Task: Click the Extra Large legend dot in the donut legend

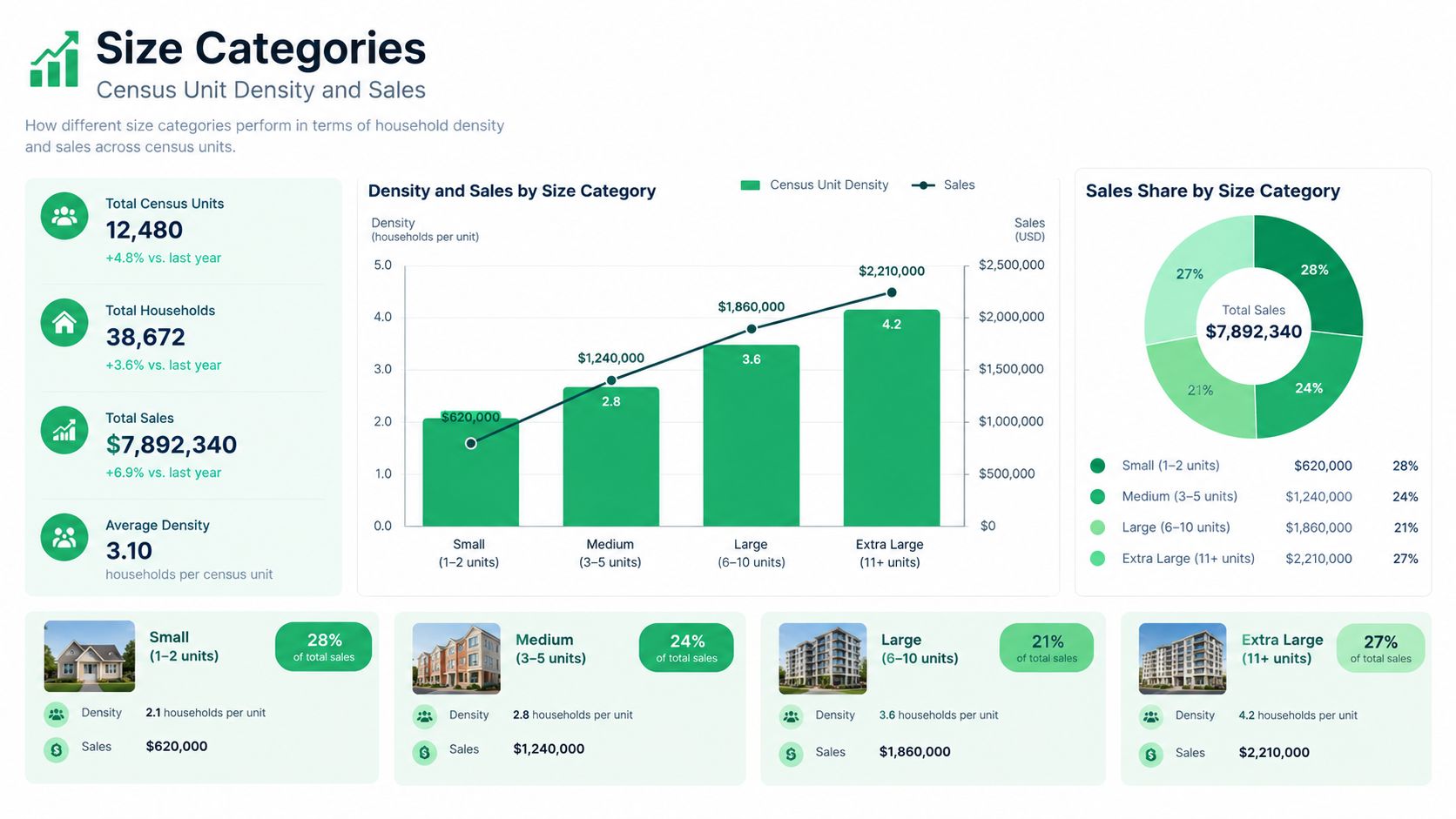Action: point(1097,559)
